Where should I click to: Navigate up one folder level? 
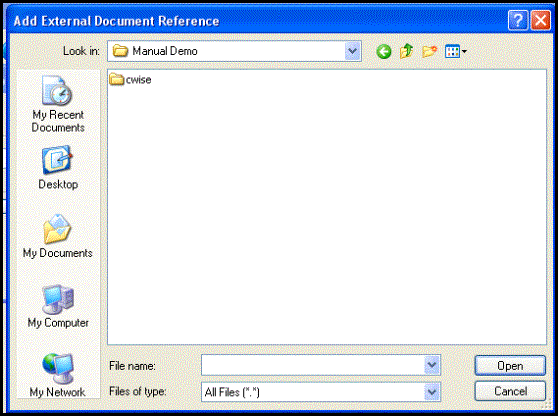pyautogui.click(x=406, y=51)
